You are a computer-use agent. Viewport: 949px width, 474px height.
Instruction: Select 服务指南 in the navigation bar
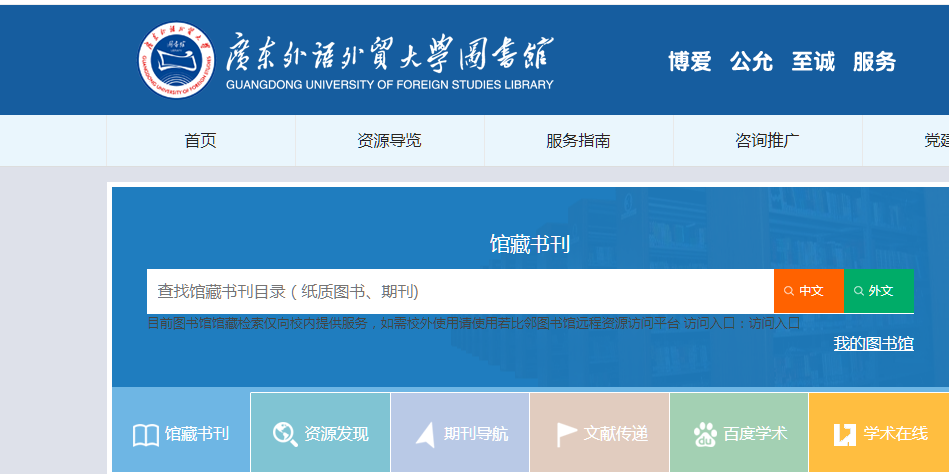578,141
